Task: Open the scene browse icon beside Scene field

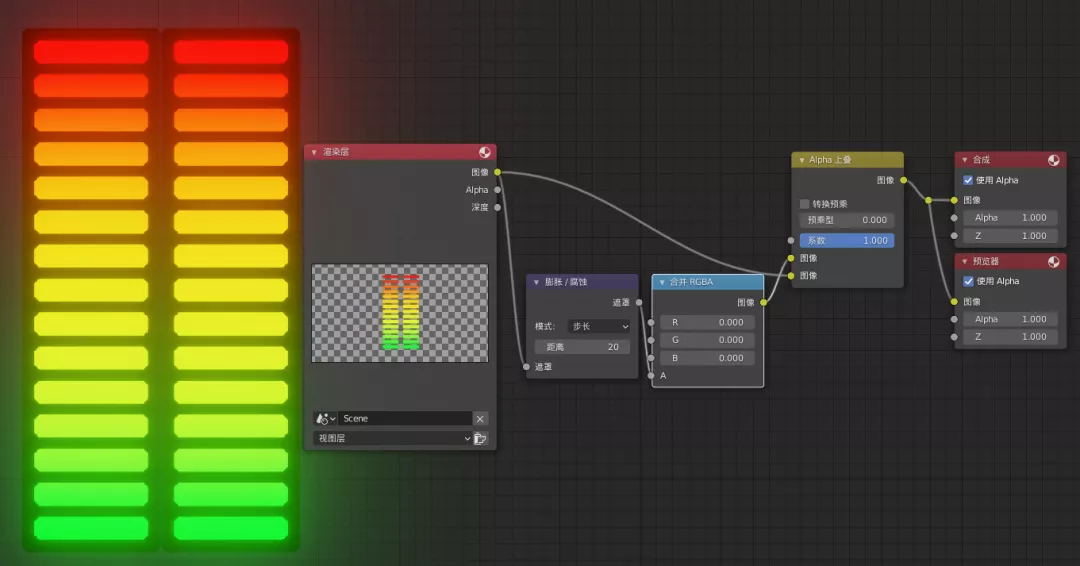Action: 325,419
